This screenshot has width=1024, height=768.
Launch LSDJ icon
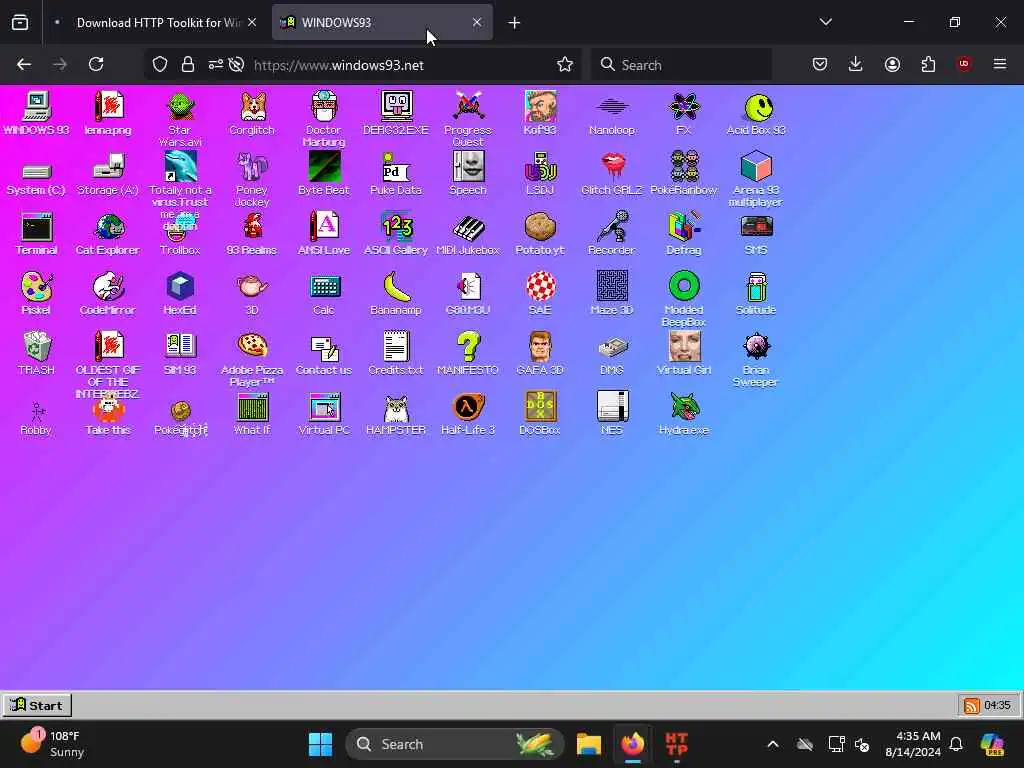point(540,167)
